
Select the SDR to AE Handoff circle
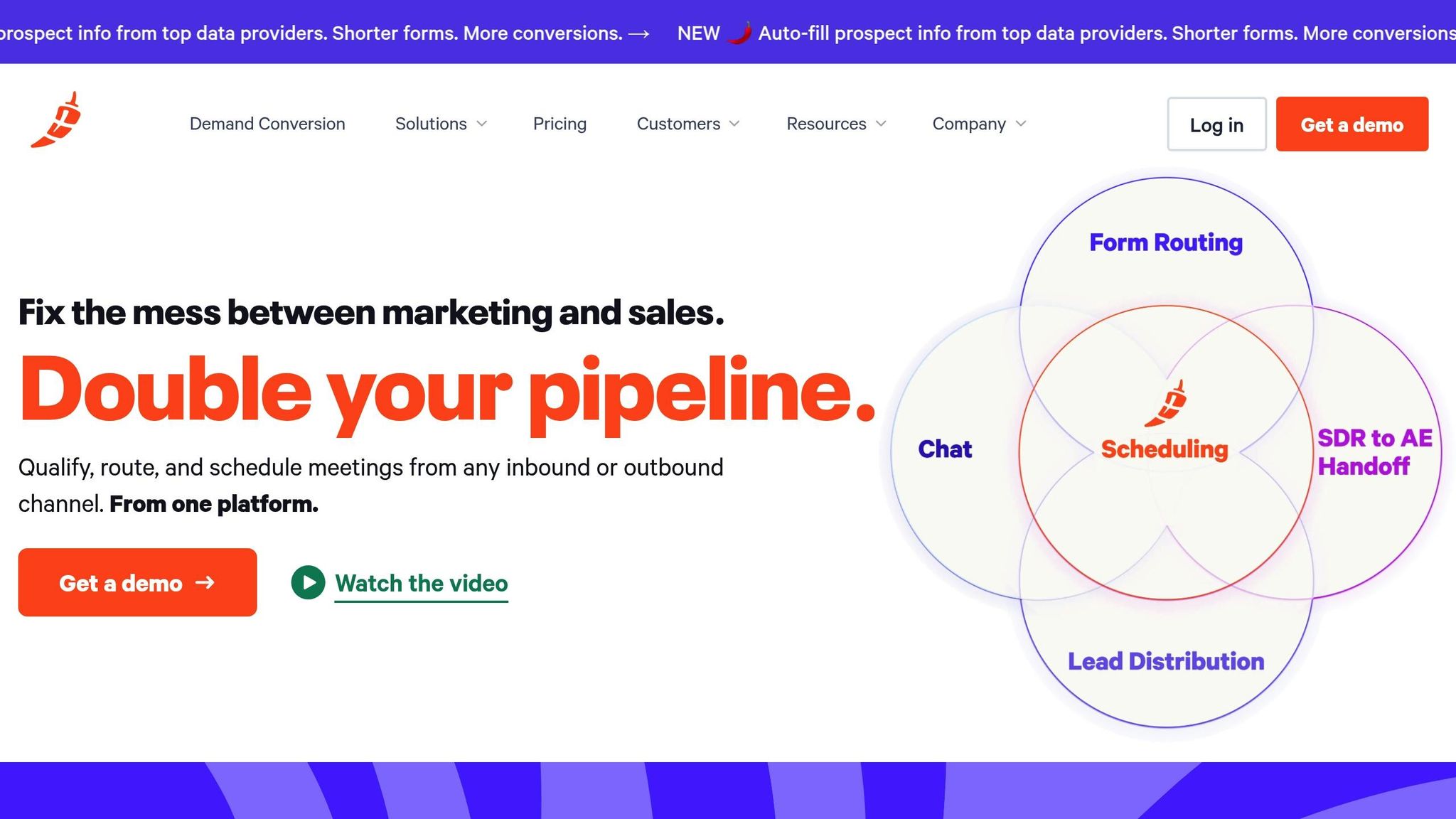pyautogui.click(x=1374, y=452)
